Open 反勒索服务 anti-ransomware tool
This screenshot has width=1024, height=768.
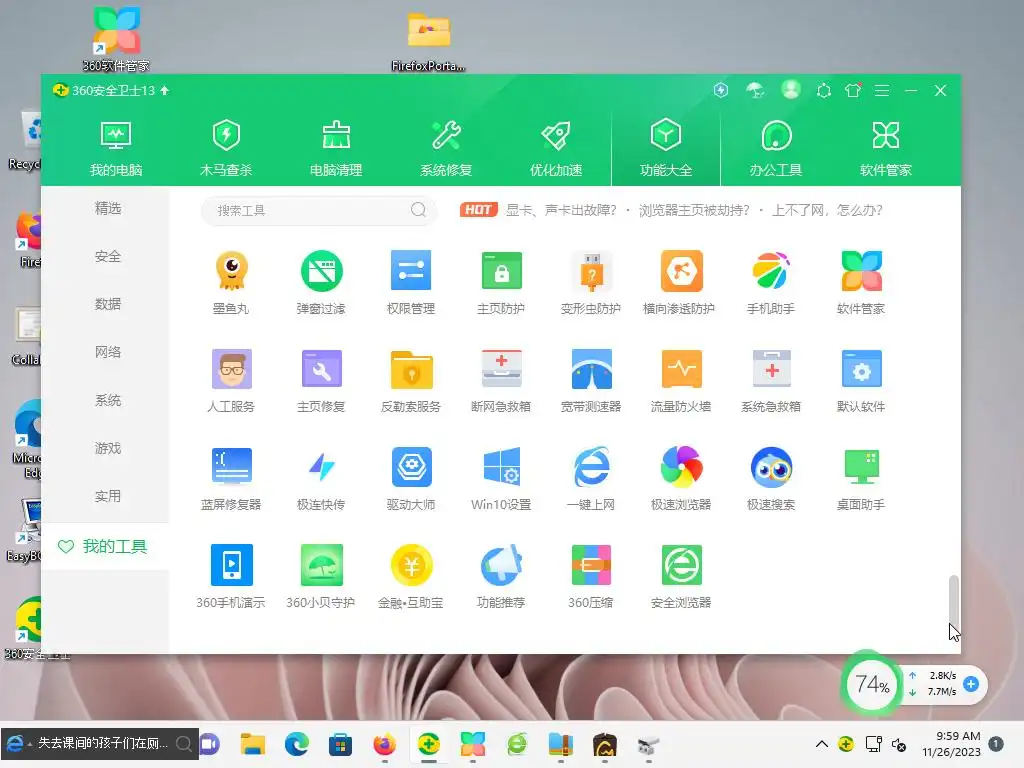411,381
